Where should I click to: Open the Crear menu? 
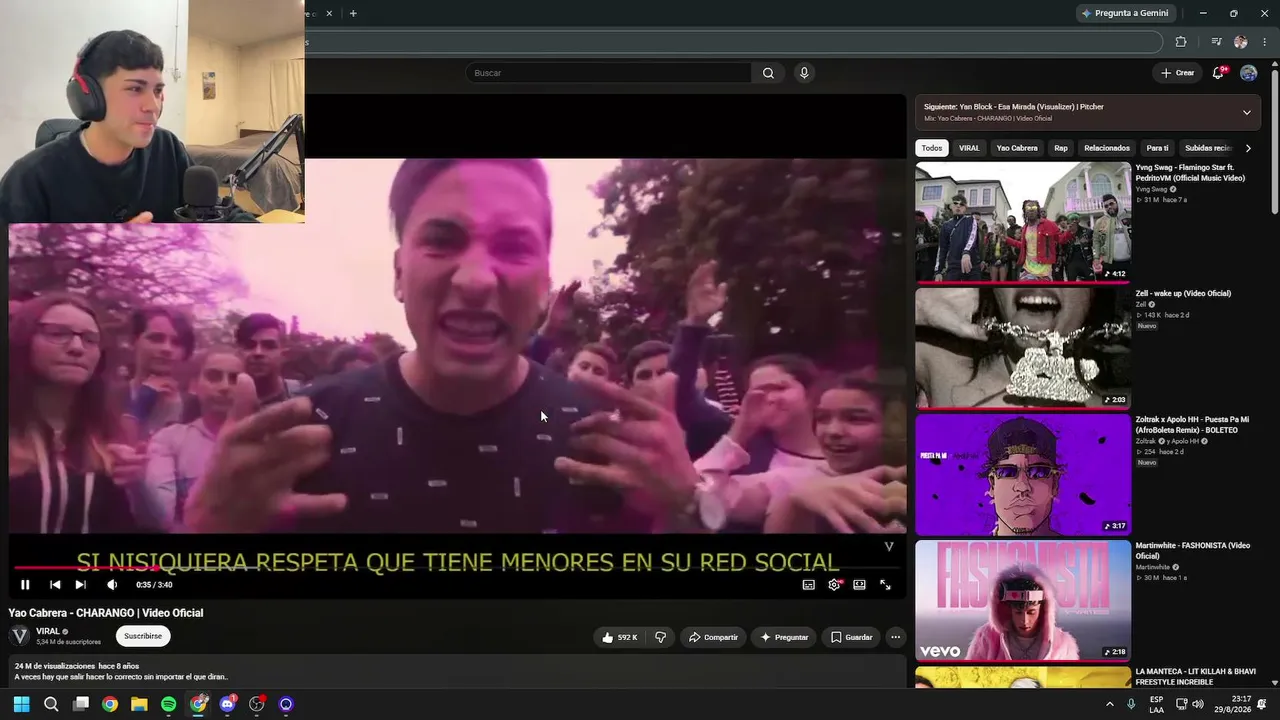[1178, 73]
